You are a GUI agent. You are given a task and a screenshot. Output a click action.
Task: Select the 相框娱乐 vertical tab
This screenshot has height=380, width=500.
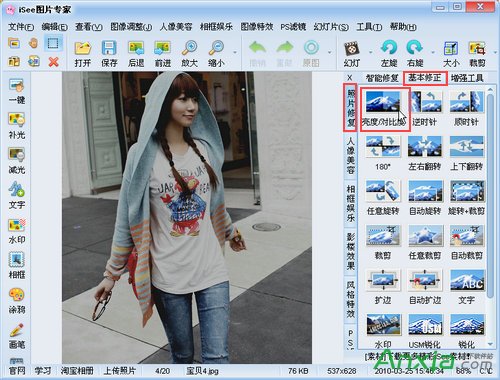350,203
